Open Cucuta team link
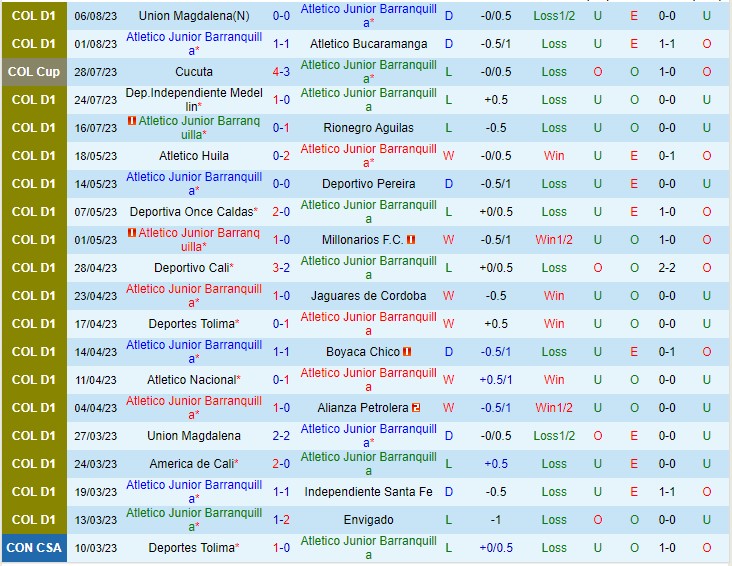 194,72
